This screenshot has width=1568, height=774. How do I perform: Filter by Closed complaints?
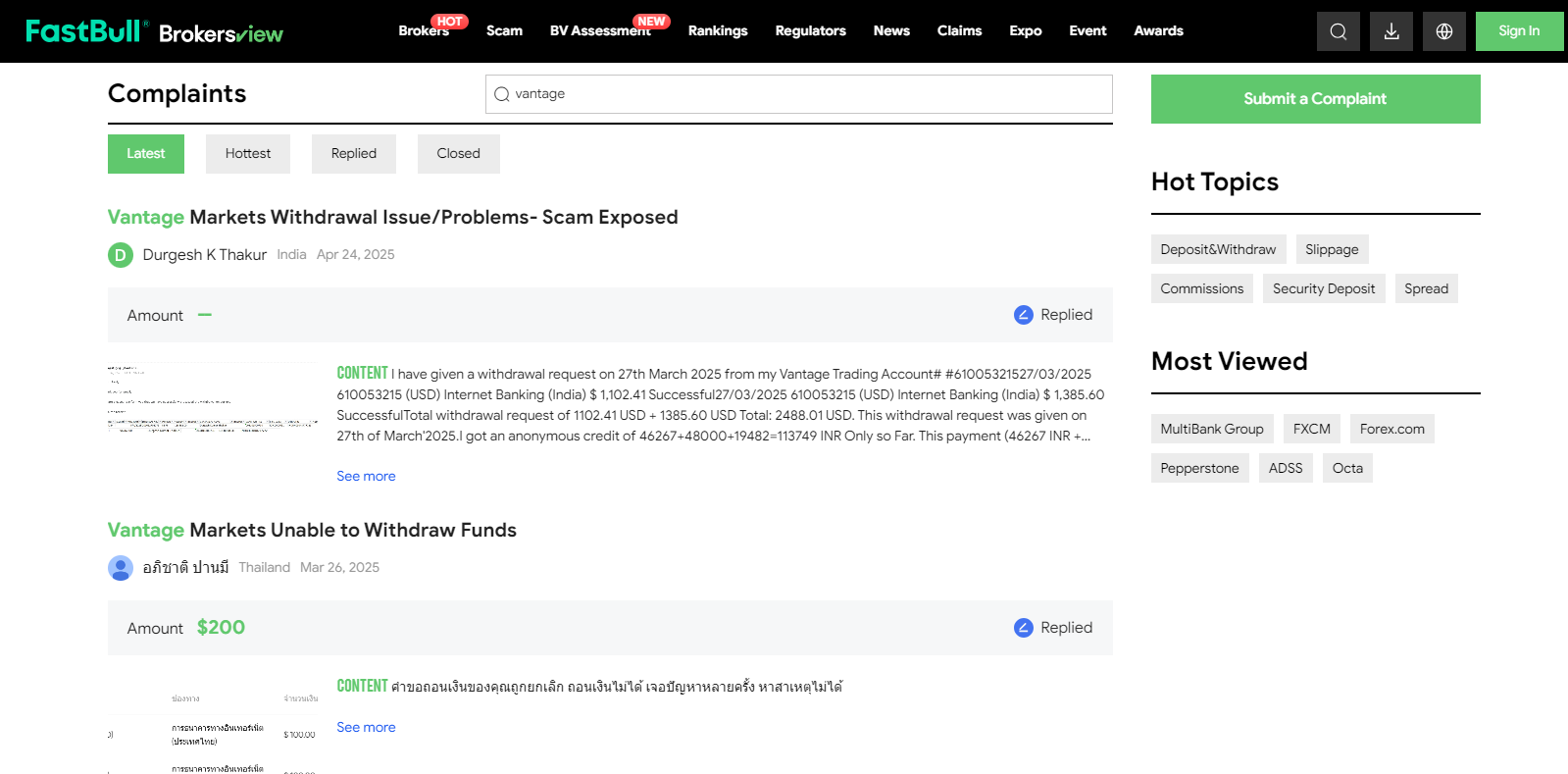(x=458, y=154)
